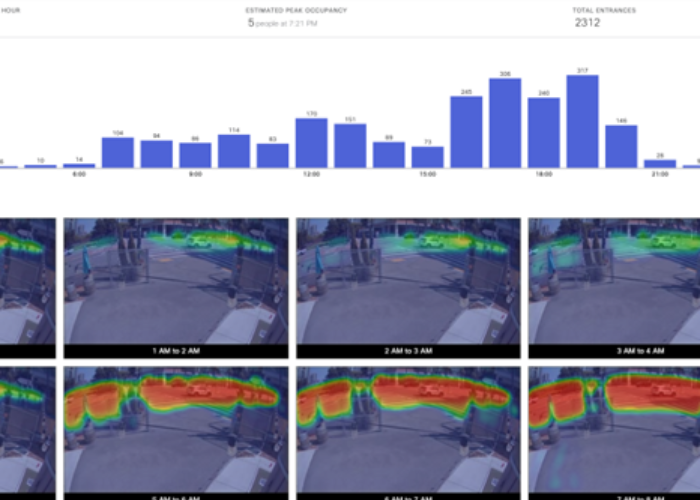The width and height of the screenshot is (700, 500).
Task: Click the bar with value 245
Action: click(466, 132)
